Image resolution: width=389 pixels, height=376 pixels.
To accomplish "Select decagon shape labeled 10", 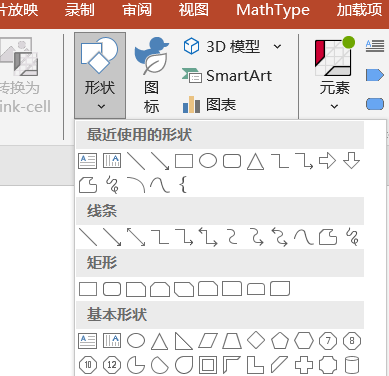I will click(x=88, y=365).
